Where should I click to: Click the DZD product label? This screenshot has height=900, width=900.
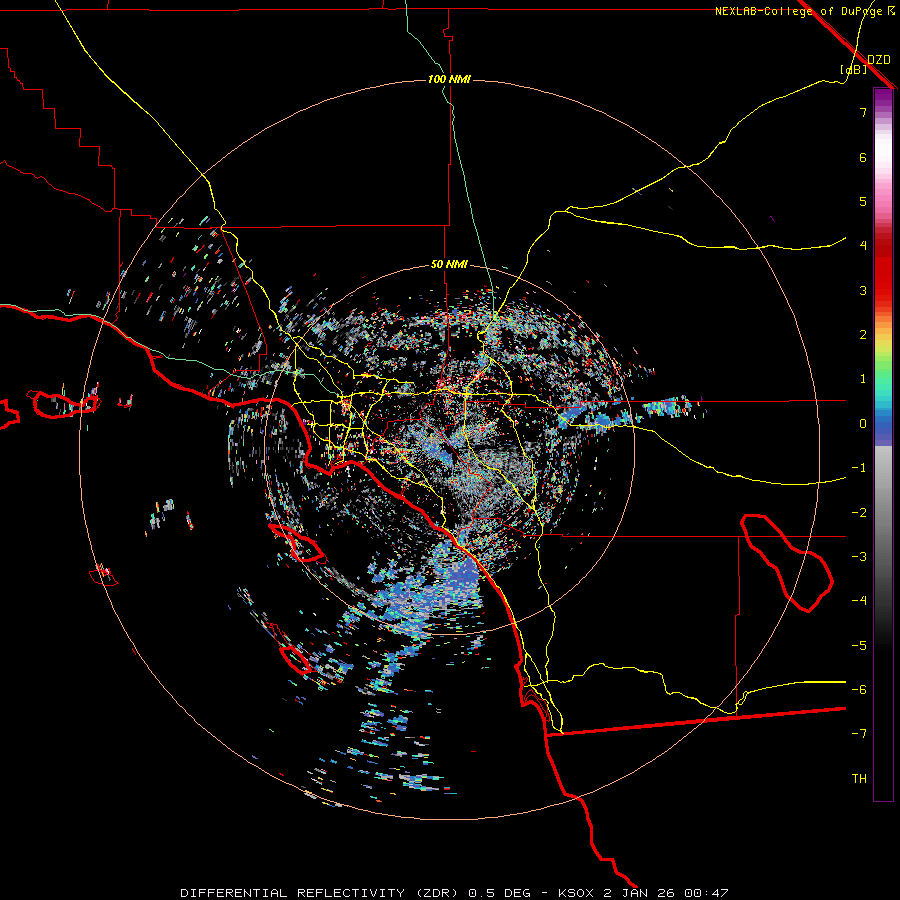pyautogui.click(x=879, y=60)
